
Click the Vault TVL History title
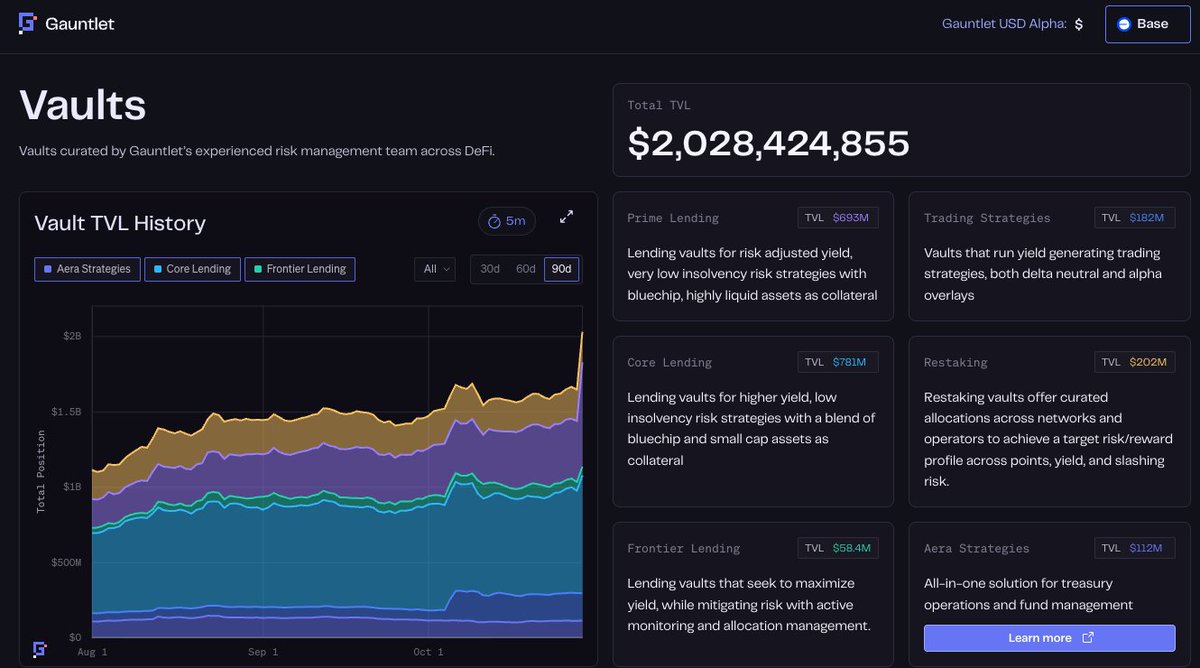120,223
